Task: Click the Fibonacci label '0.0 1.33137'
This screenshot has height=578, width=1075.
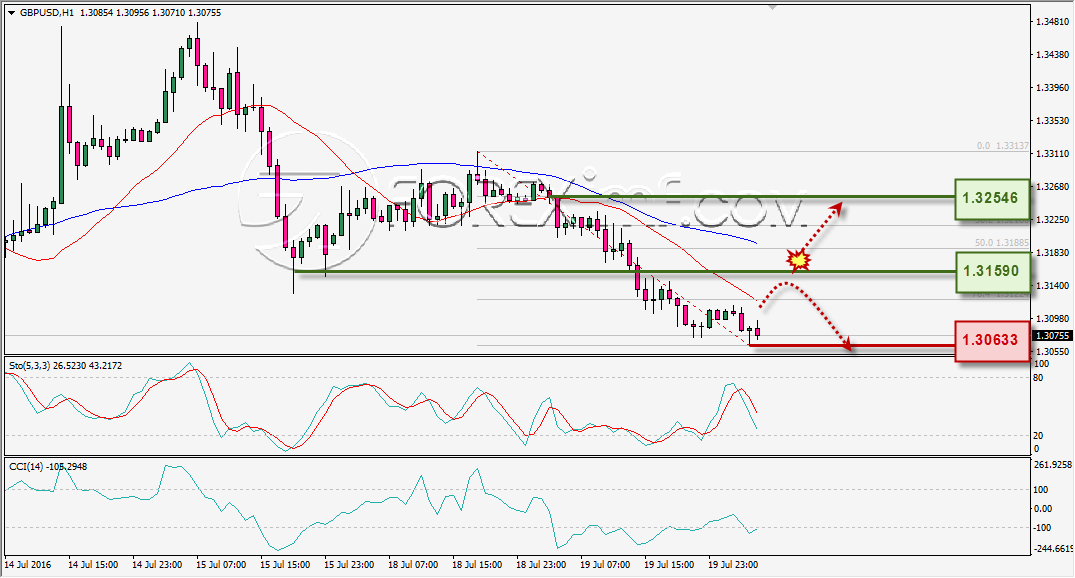Action: click(1002, 146)
